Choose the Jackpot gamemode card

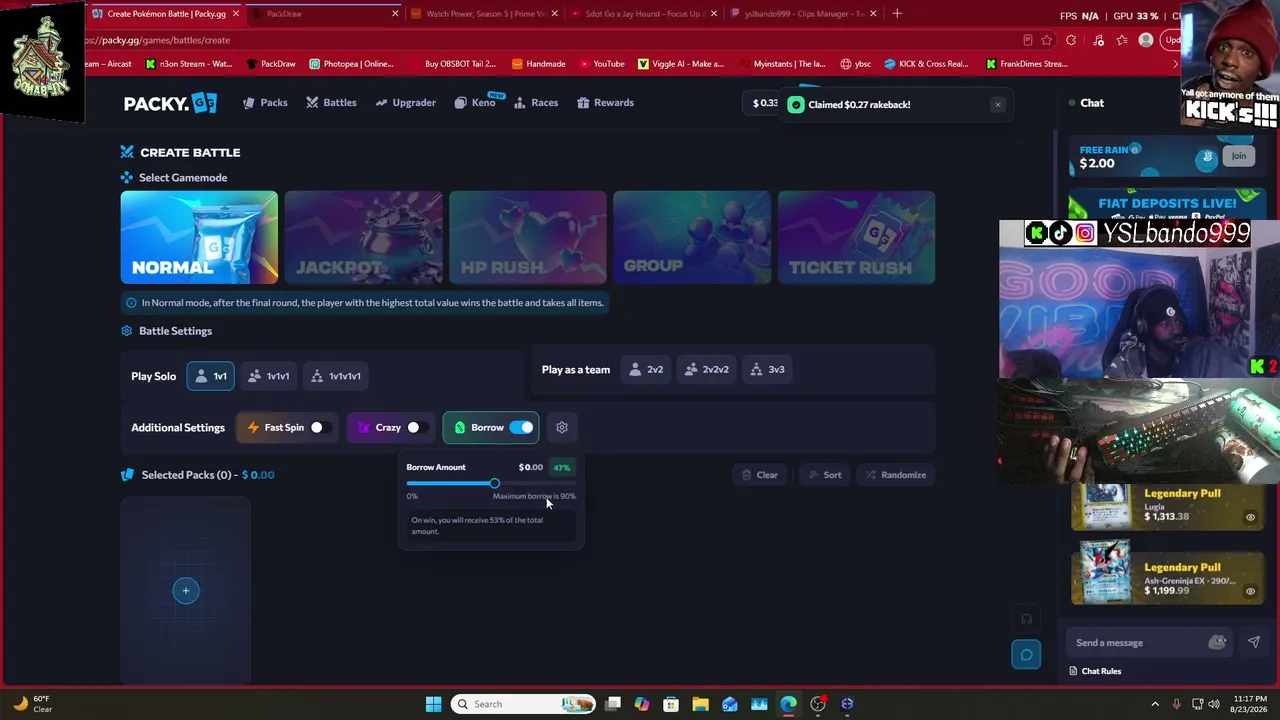(363, 237)
